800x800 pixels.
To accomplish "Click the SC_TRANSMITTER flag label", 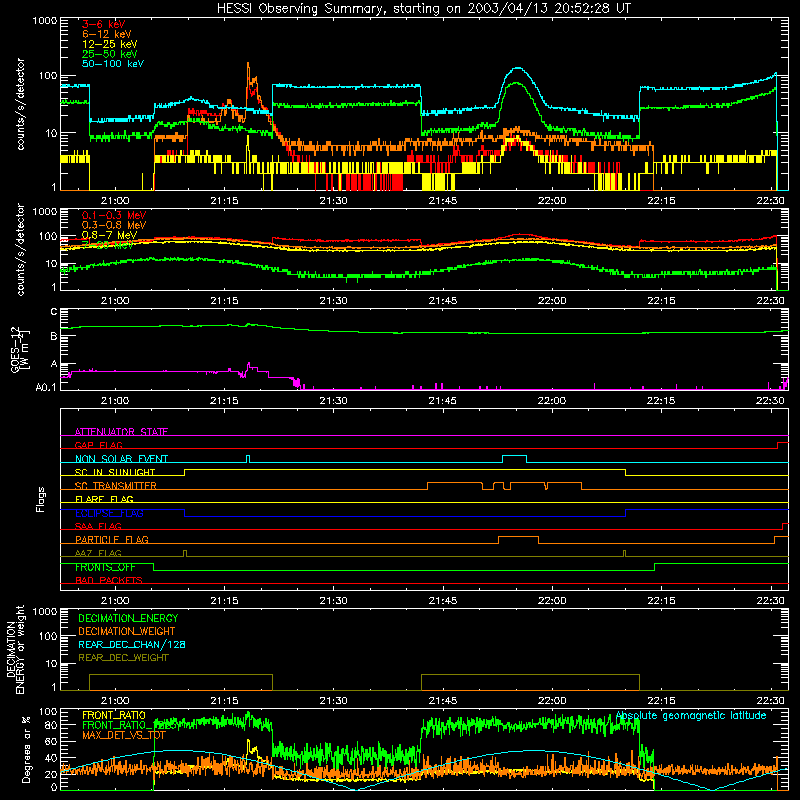I will (x=116, y=486).
